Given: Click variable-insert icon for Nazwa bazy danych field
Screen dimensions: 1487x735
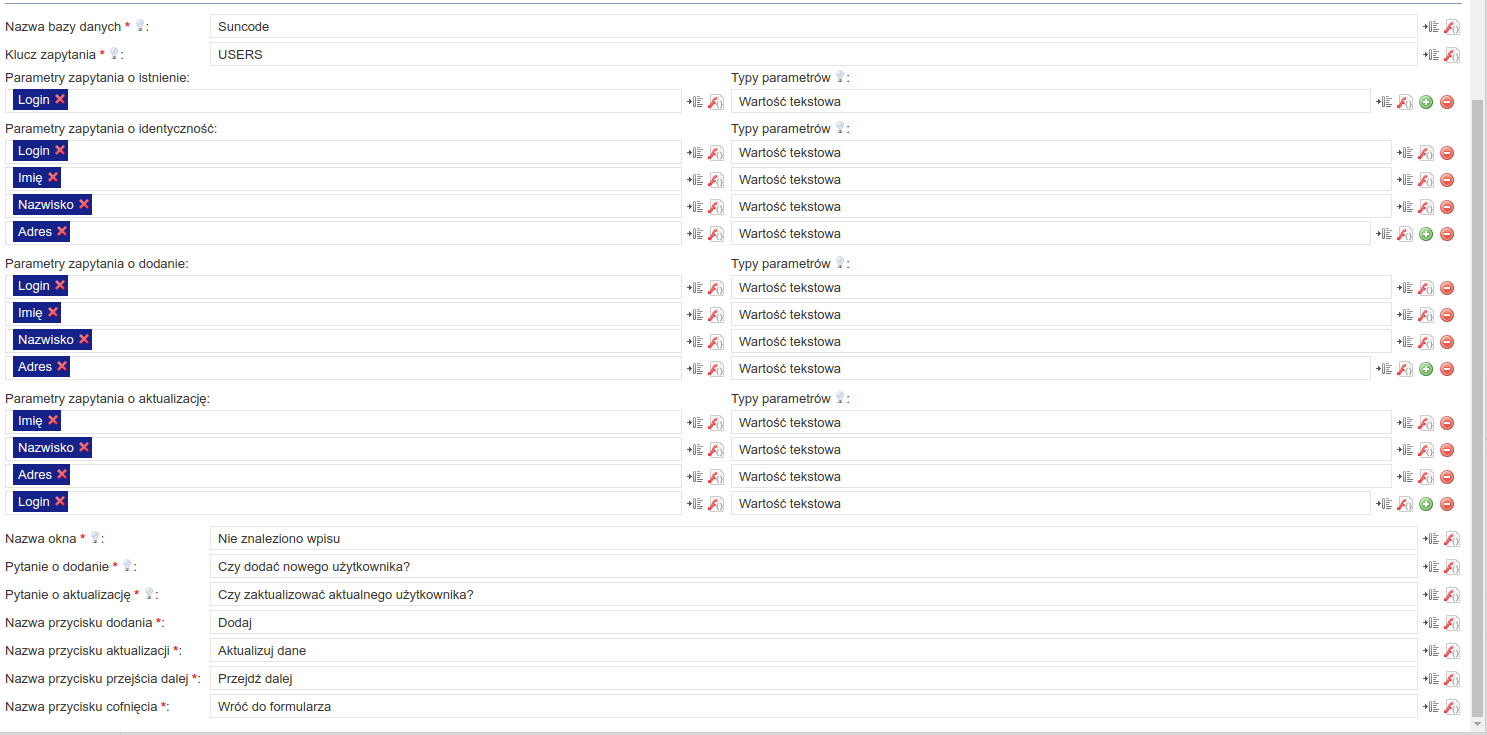Looking at the screenshot, I should (1431, 28).
